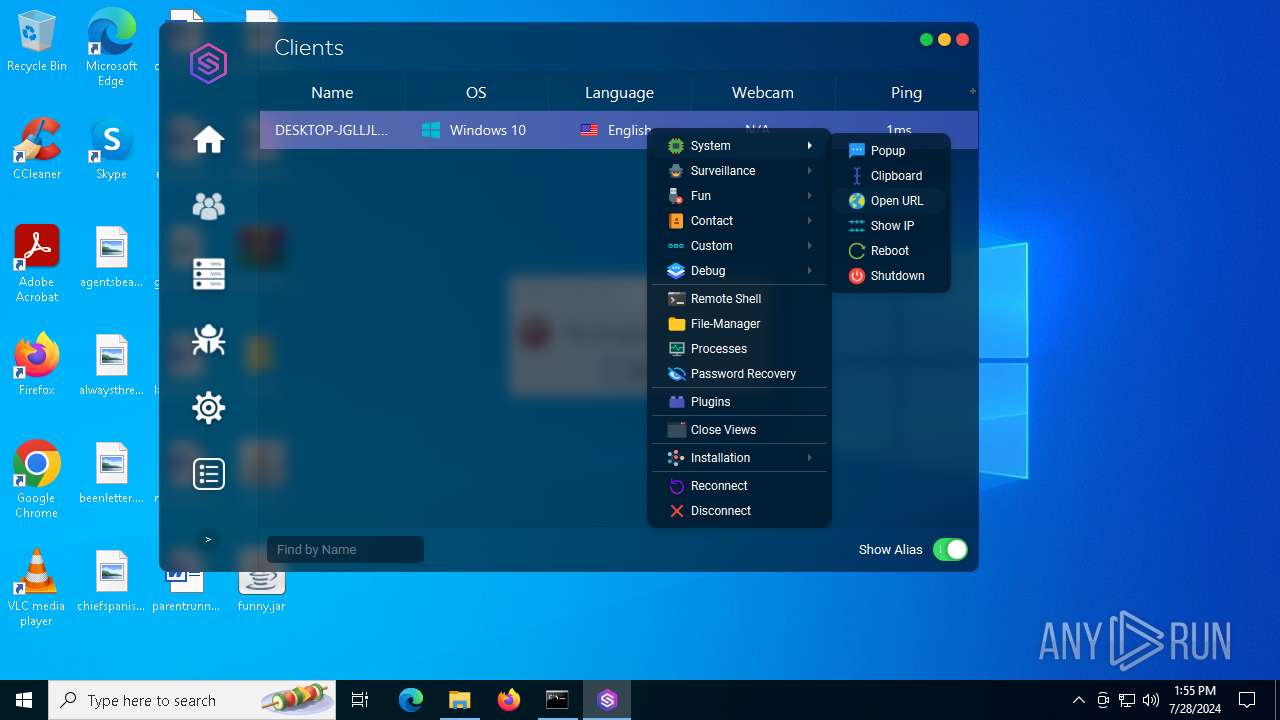Open Microsoft Edge desktop shortcut
This screenshot has width=1280, height=720.
point(111,47)
